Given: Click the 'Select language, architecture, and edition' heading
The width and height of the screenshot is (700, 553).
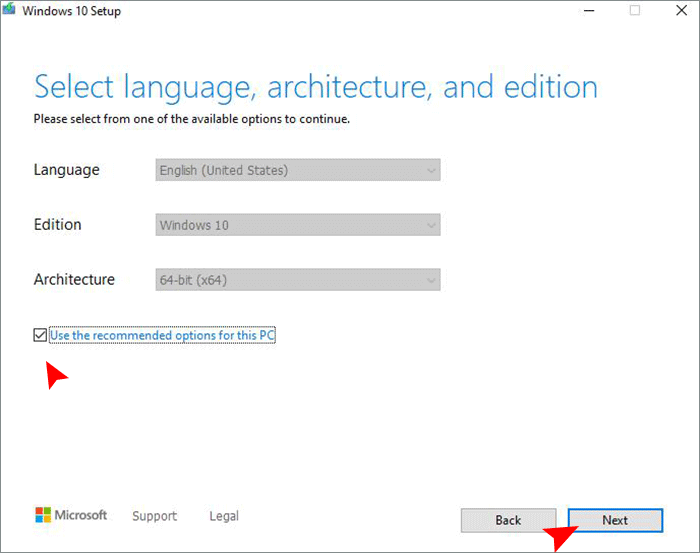Looking at the screenshot, I should [x=316, y=87].
